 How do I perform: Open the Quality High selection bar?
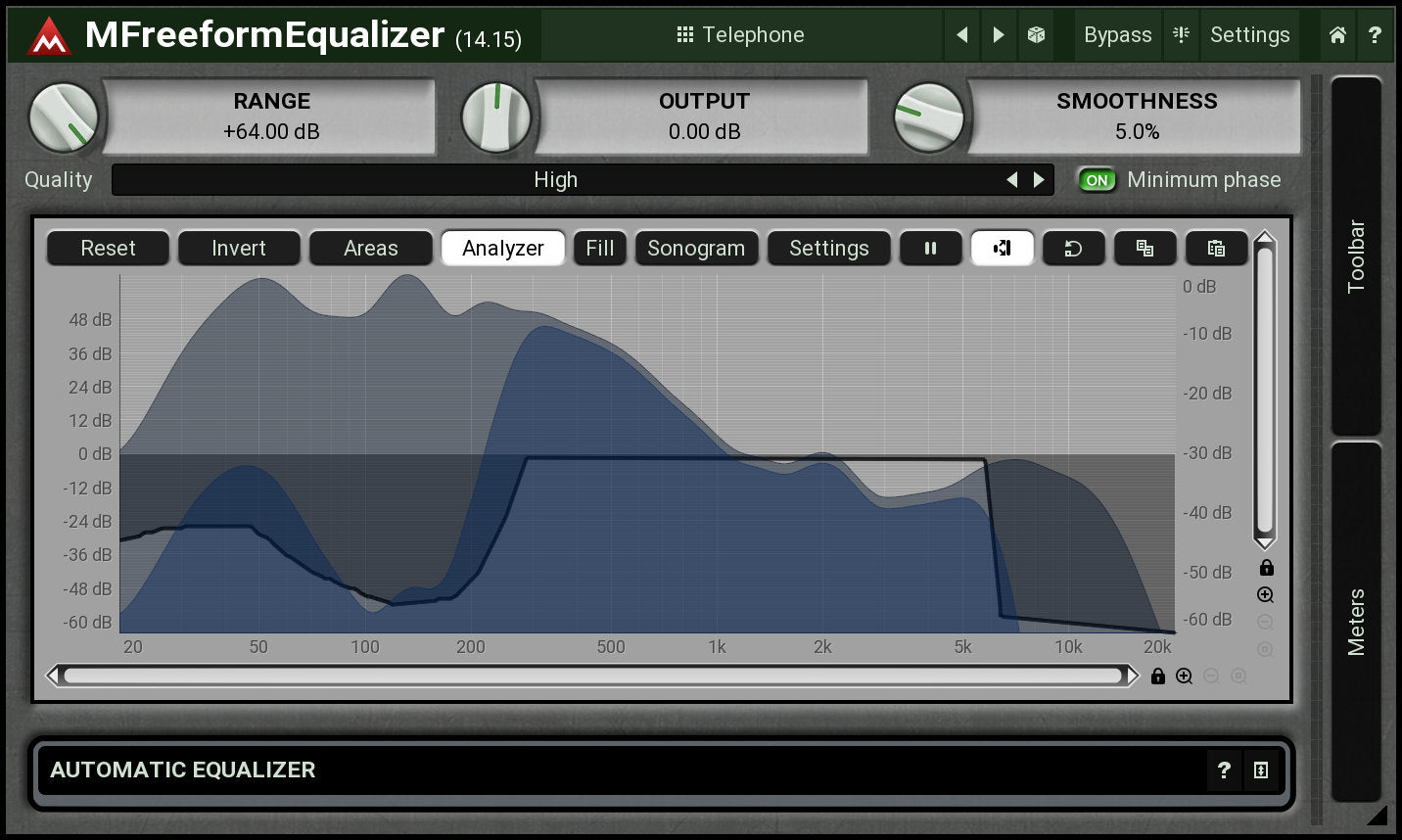coord(555,180)
